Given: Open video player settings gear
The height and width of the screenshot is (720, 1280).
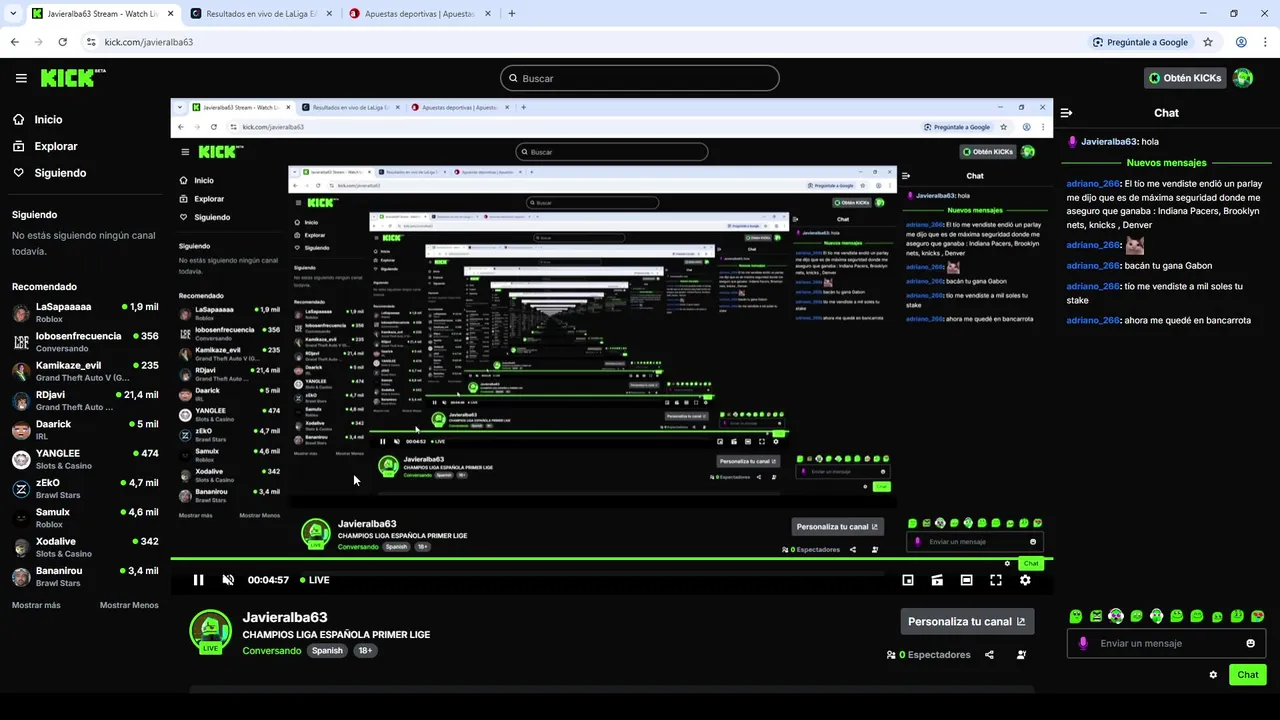Looking at the screenshot, I should click(1025, 580).
